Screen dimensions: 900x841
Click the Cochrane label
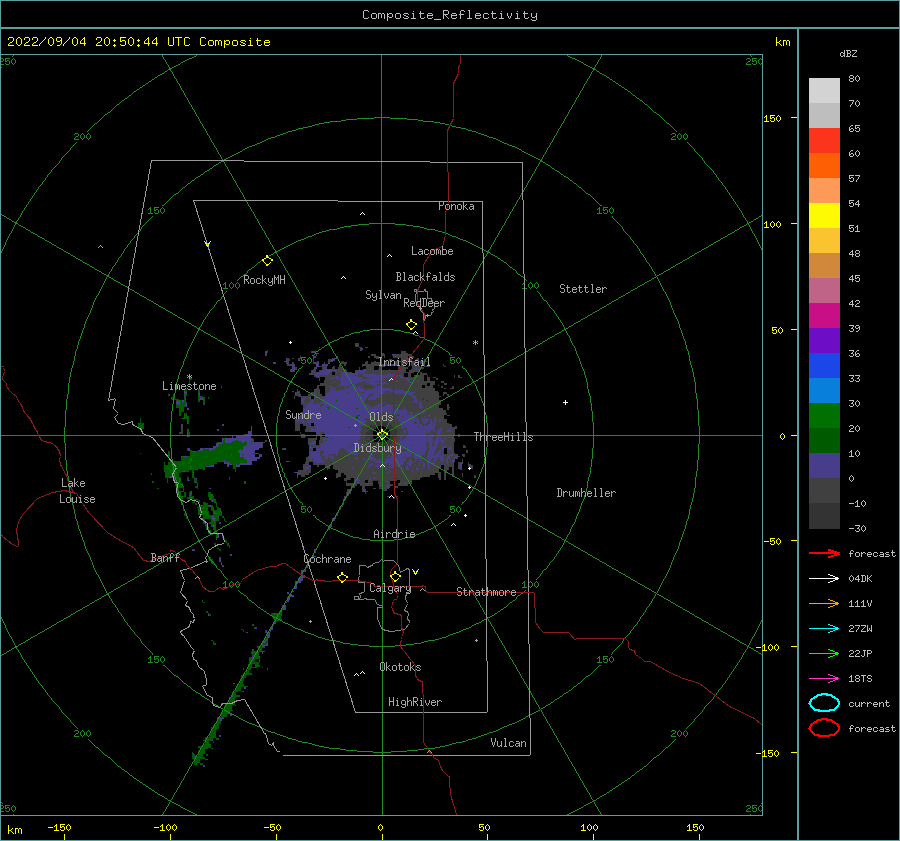pos(327,559)
